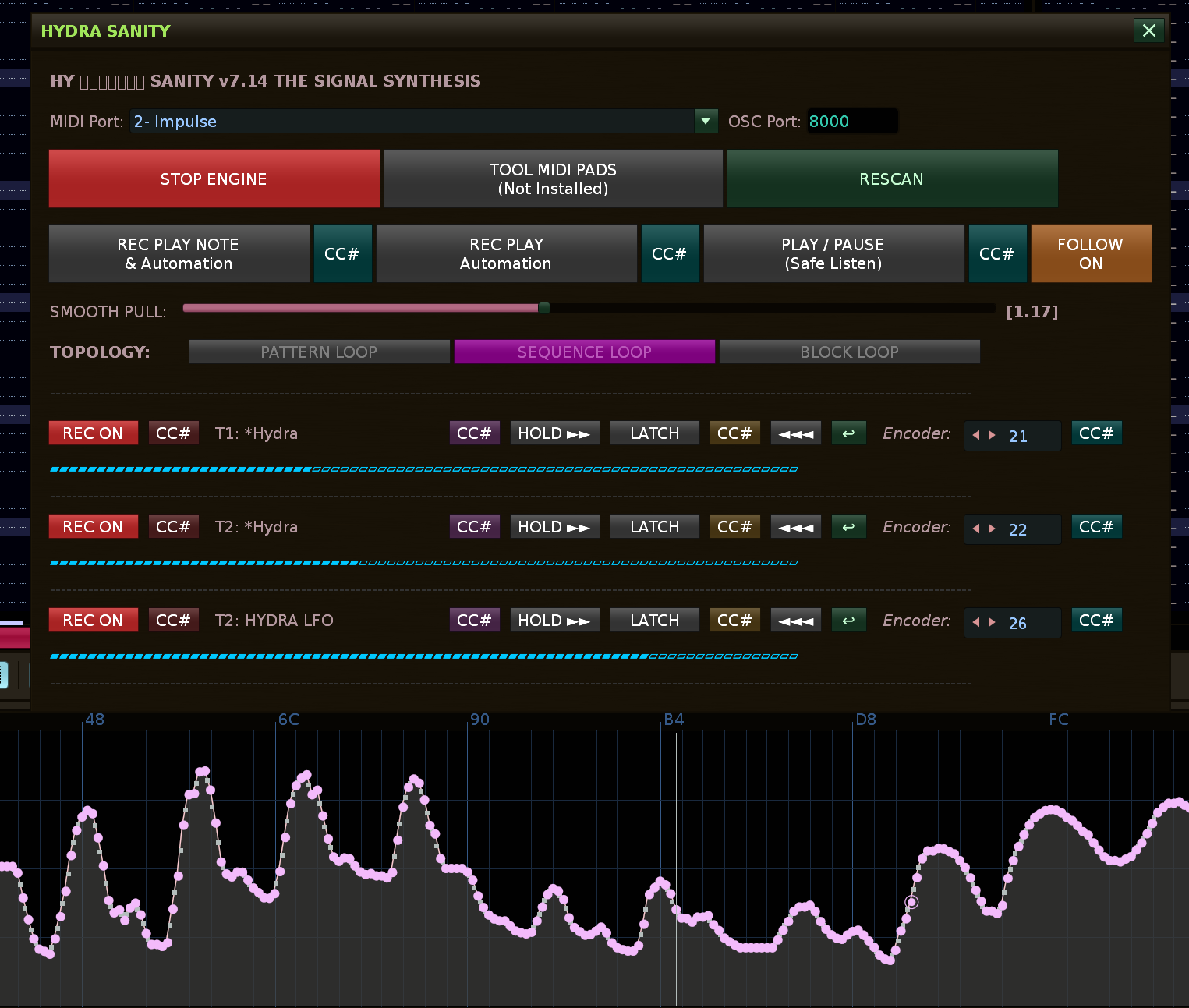
Task: Toggle REC ON for T1 *Hydra track
Action: tap(93, 433)
